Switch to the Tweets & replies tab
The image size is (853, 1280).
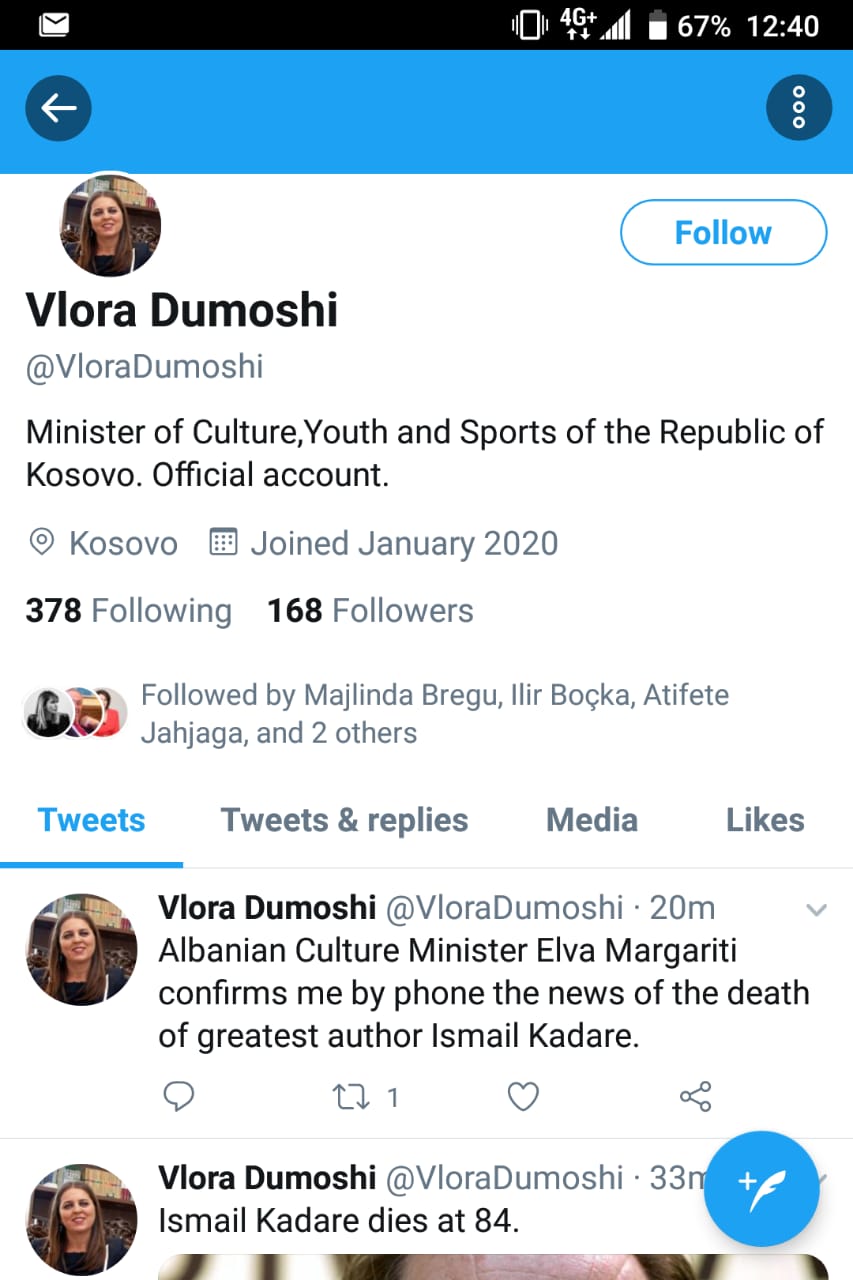(x=344, y=820)
